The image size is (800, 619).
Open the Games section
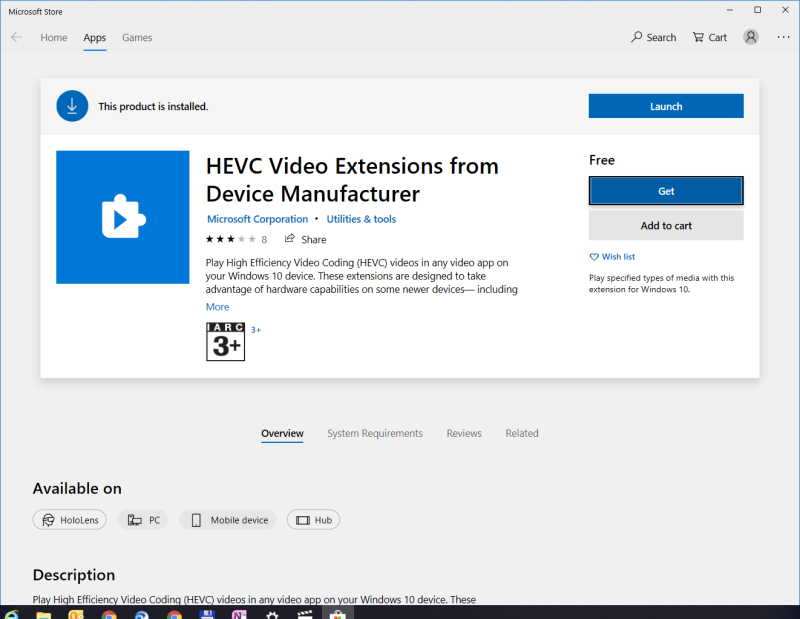[x=137, y=37]
